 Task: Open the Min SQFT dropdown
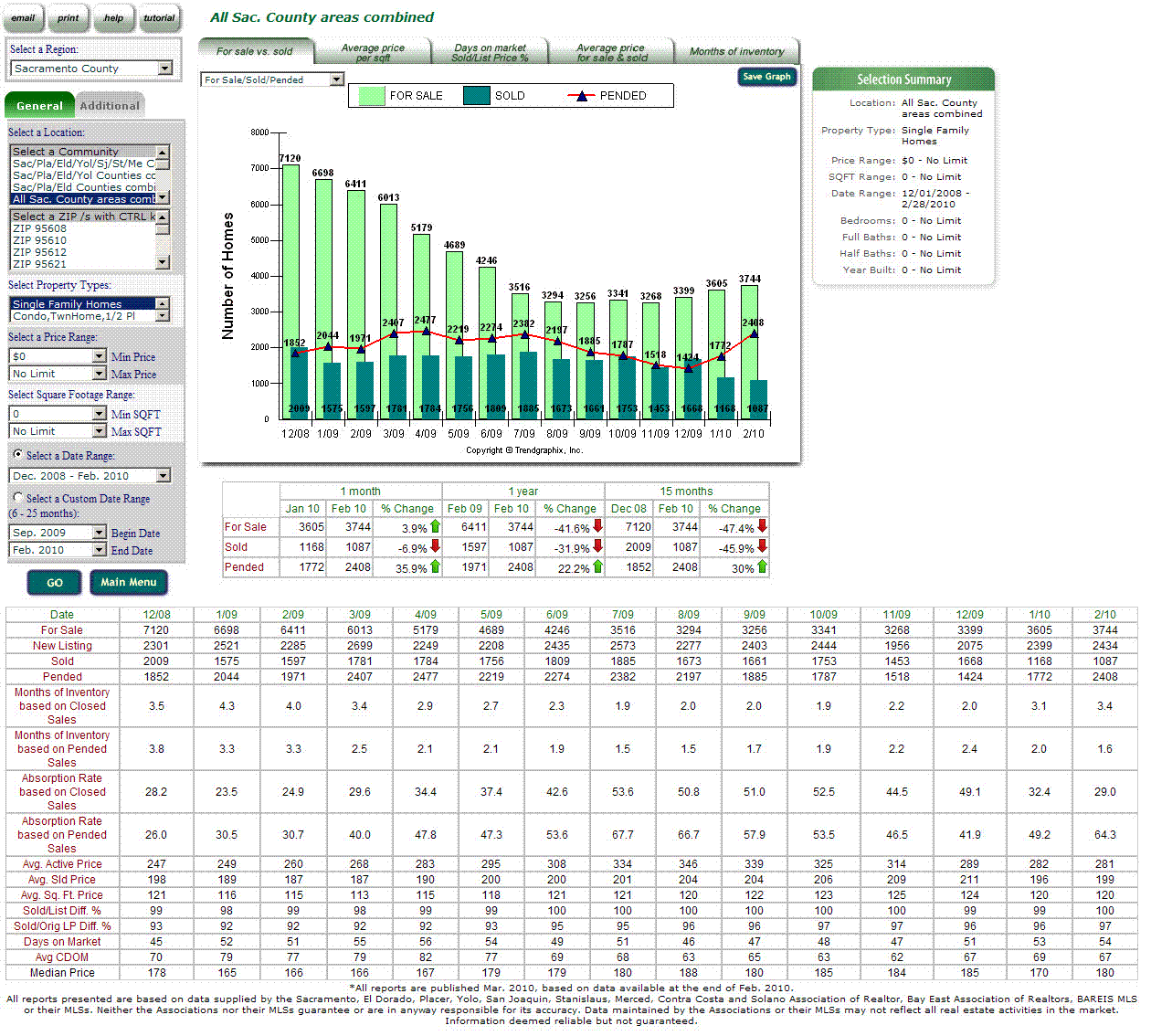[x=58, y=414]
